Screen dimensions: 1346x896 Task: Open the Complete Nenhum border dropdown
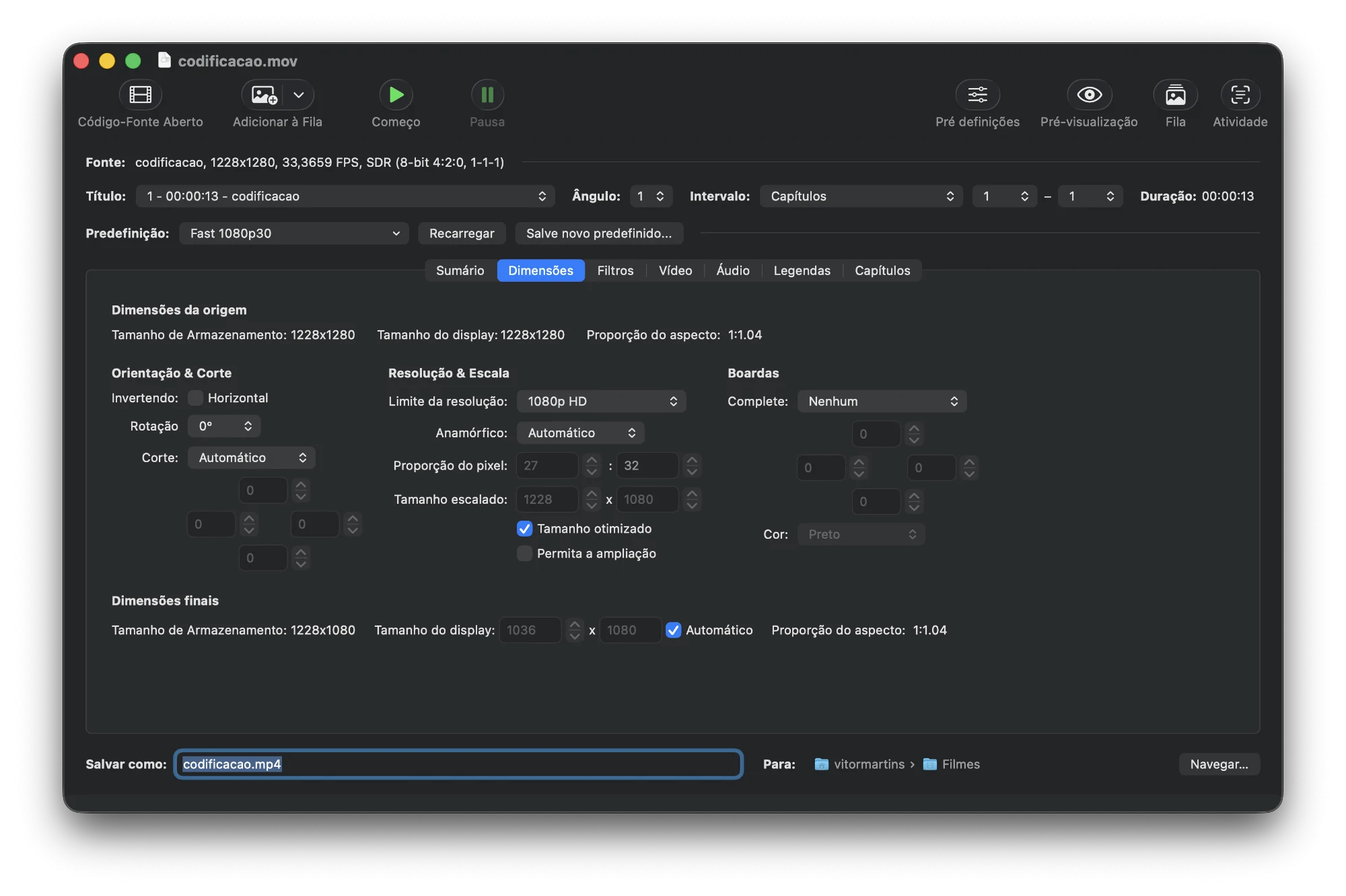tap(882, 402)
